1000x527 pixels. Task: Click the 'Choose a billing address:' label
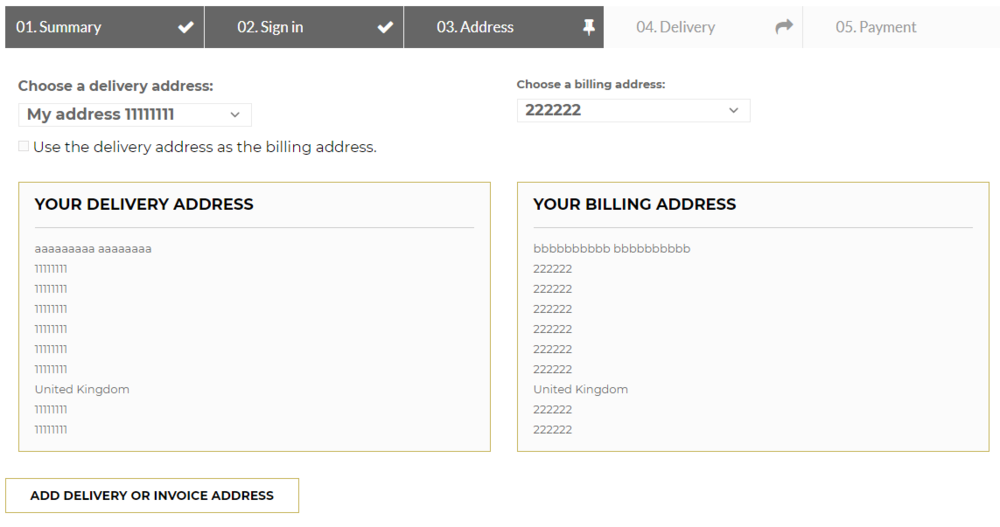coord(591,85)
